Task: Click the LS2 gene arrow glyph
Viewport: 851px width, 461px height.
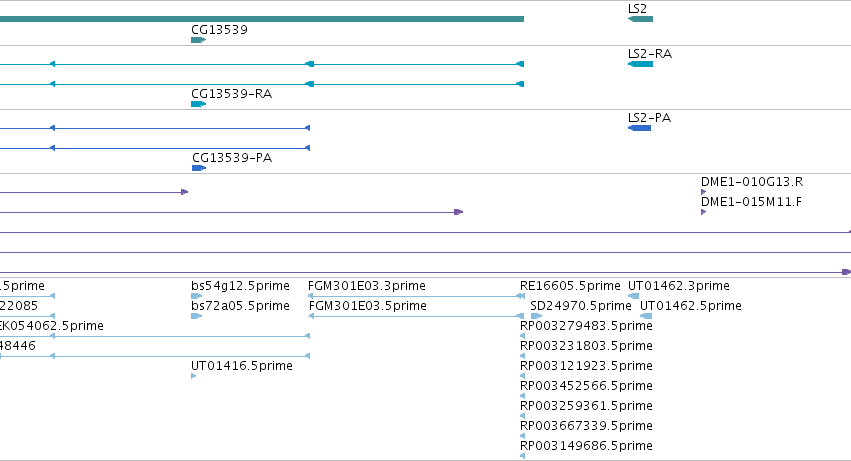Action: click(640, 19)
